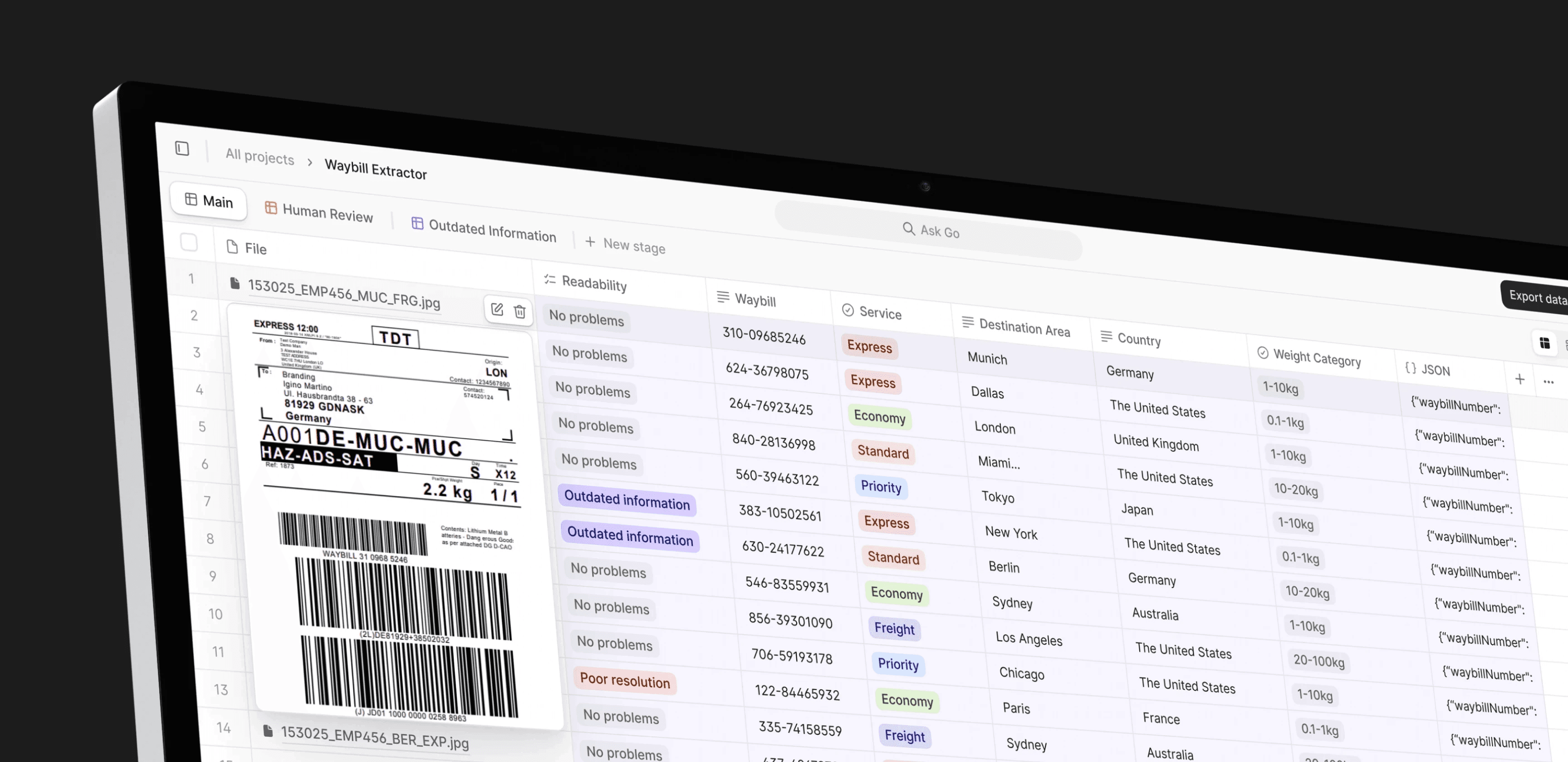
Task: Click the Priority tag for Tokyo row
Action: (x=881, y=487)
